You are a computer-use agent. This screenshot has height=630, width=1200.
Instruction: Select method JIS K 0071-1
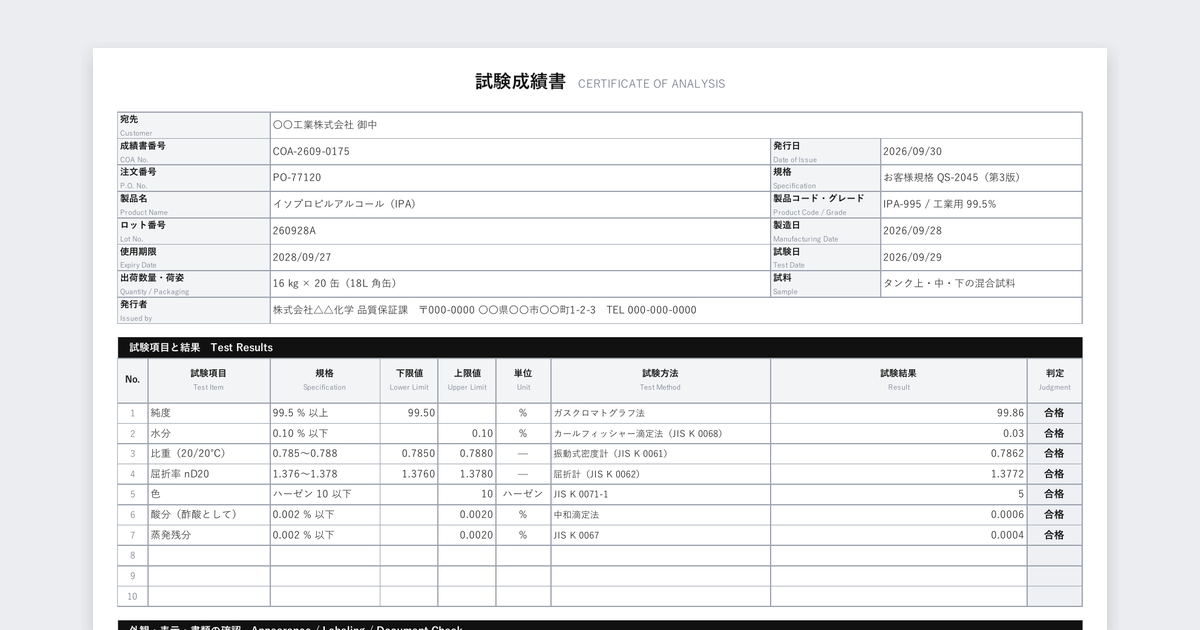tap(660, 494)
